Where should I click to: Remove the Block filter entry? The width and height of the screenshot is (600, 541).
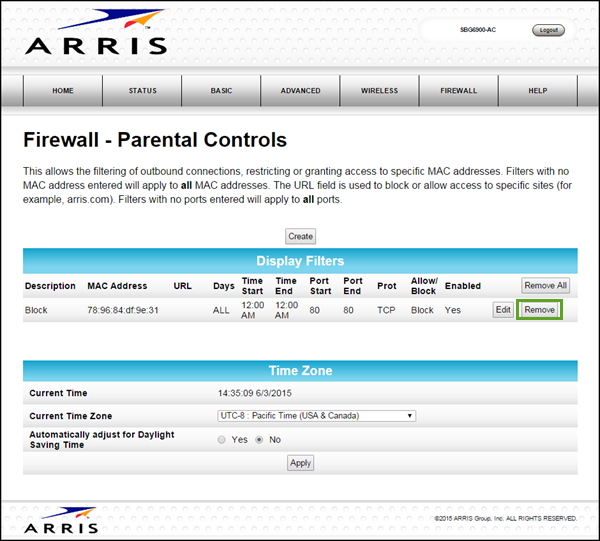[x=540, y=310]
